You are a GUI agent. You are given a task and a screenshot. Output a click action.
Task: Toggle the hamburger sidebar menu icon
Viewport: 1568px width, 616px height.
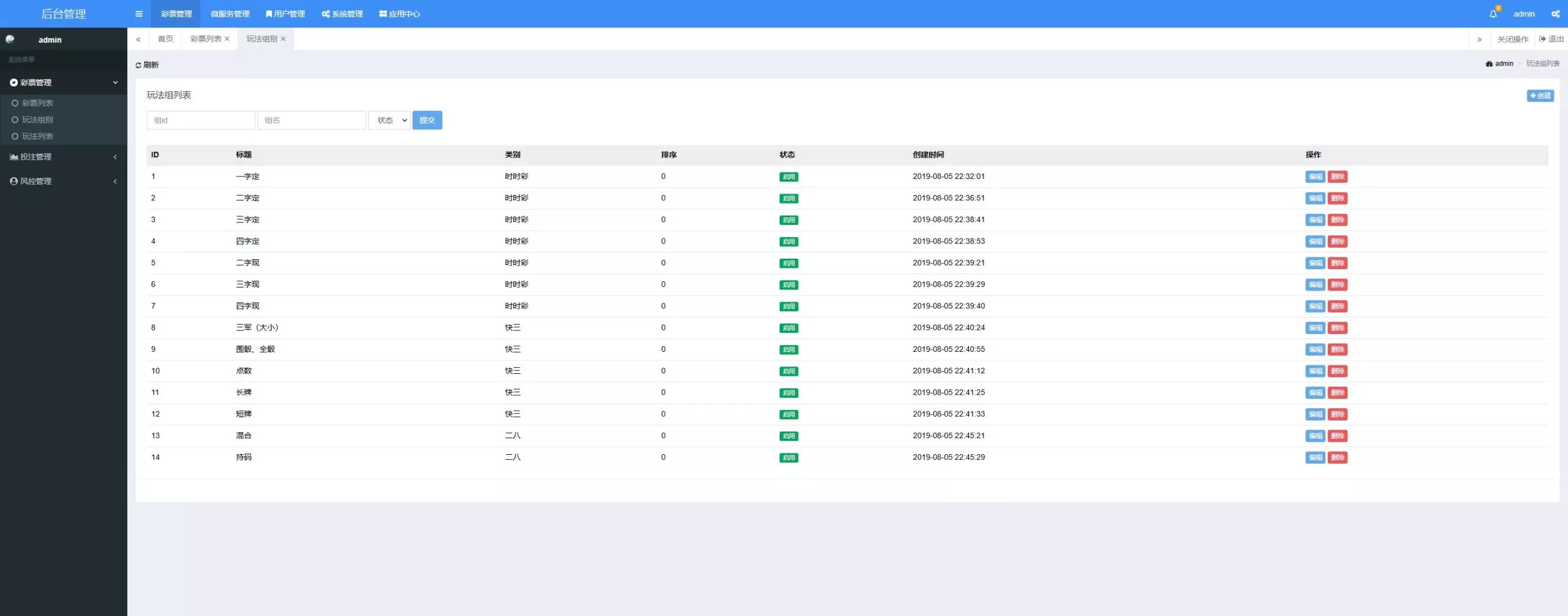pos(139,13)
